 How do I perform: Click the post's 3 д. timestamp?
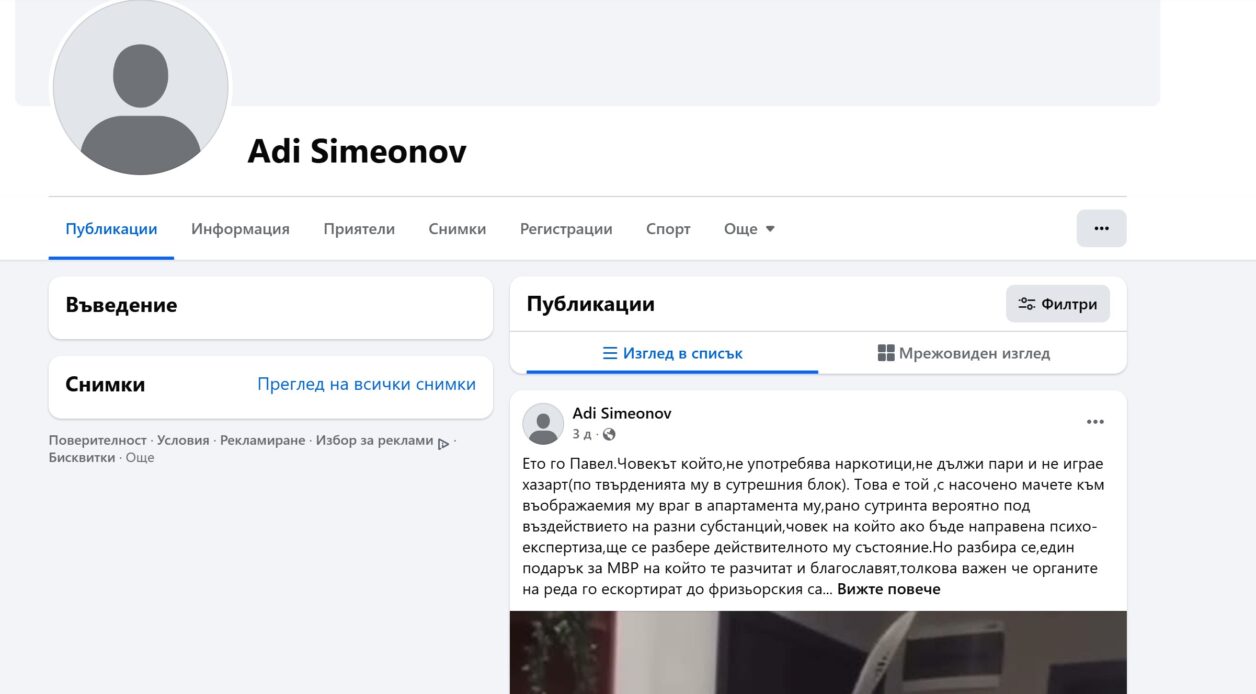point(582,435)
